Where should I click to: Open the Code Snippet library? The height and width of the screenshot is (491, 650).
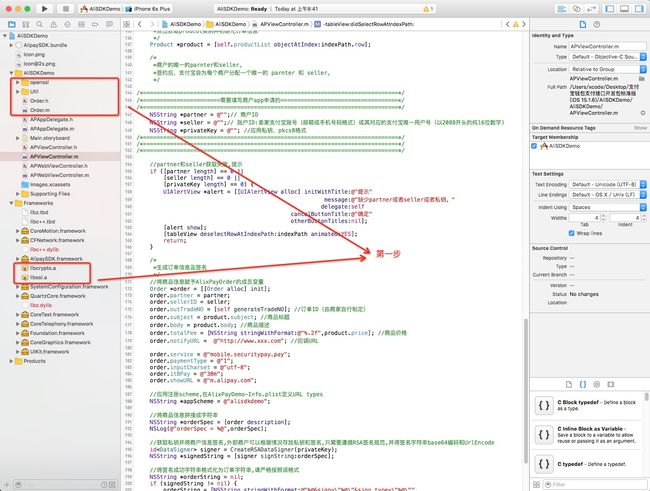pos(583,384)
